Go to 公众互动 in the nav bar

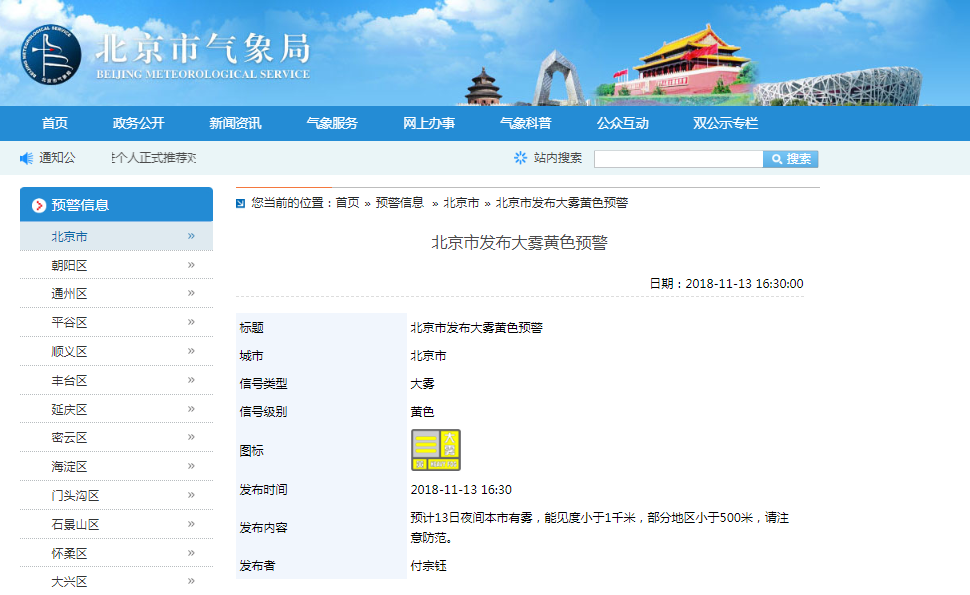point(622,123)
